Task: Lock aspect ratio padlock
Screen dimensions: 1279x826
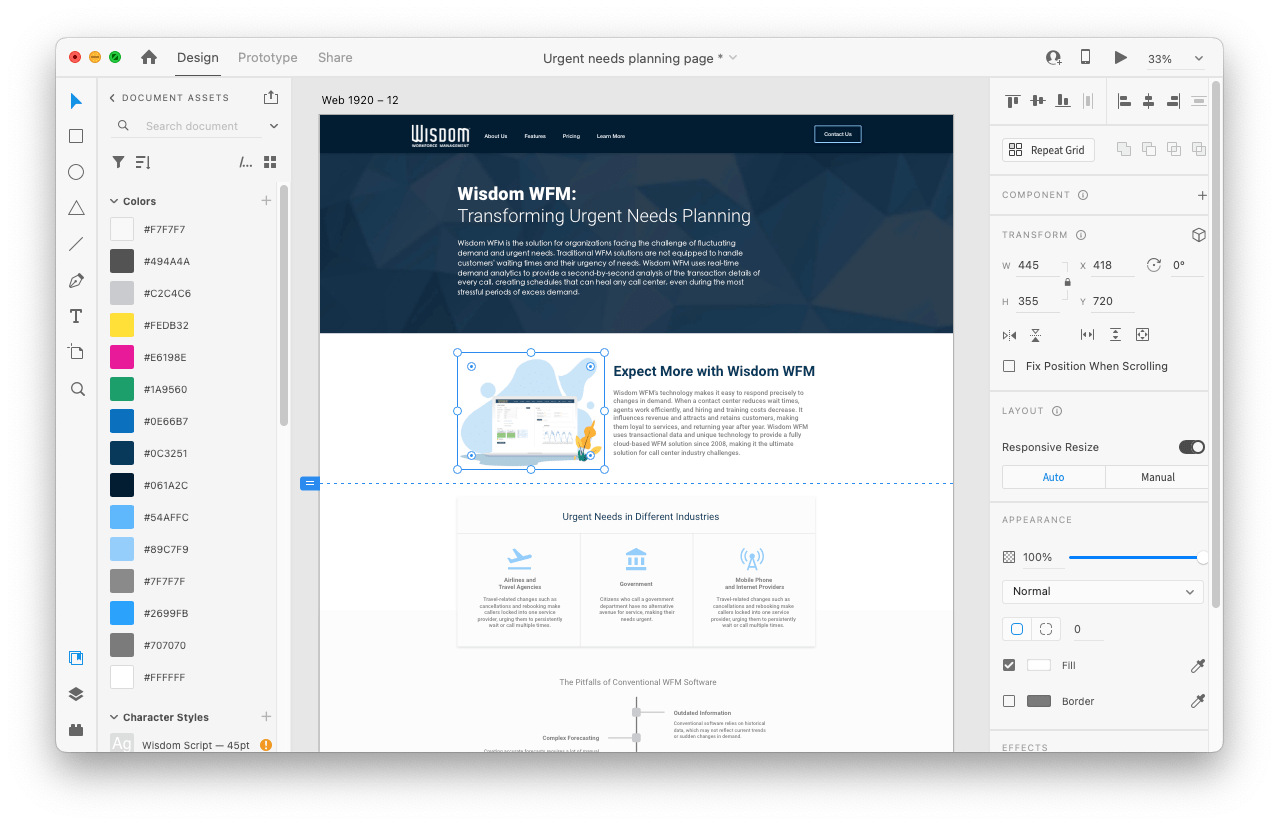Action: pos(1068,283)
